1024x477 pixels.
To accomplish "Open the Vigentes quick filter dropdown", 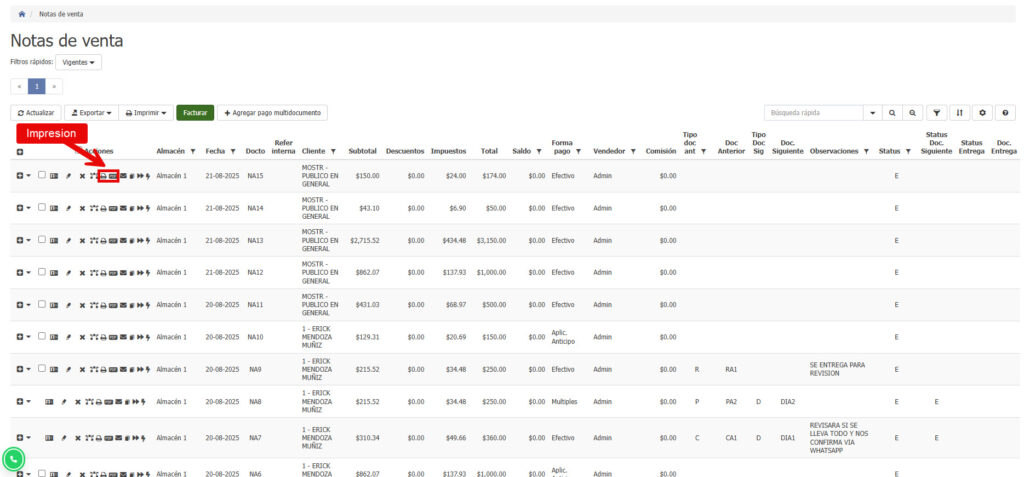I will [x=78, y=63].
